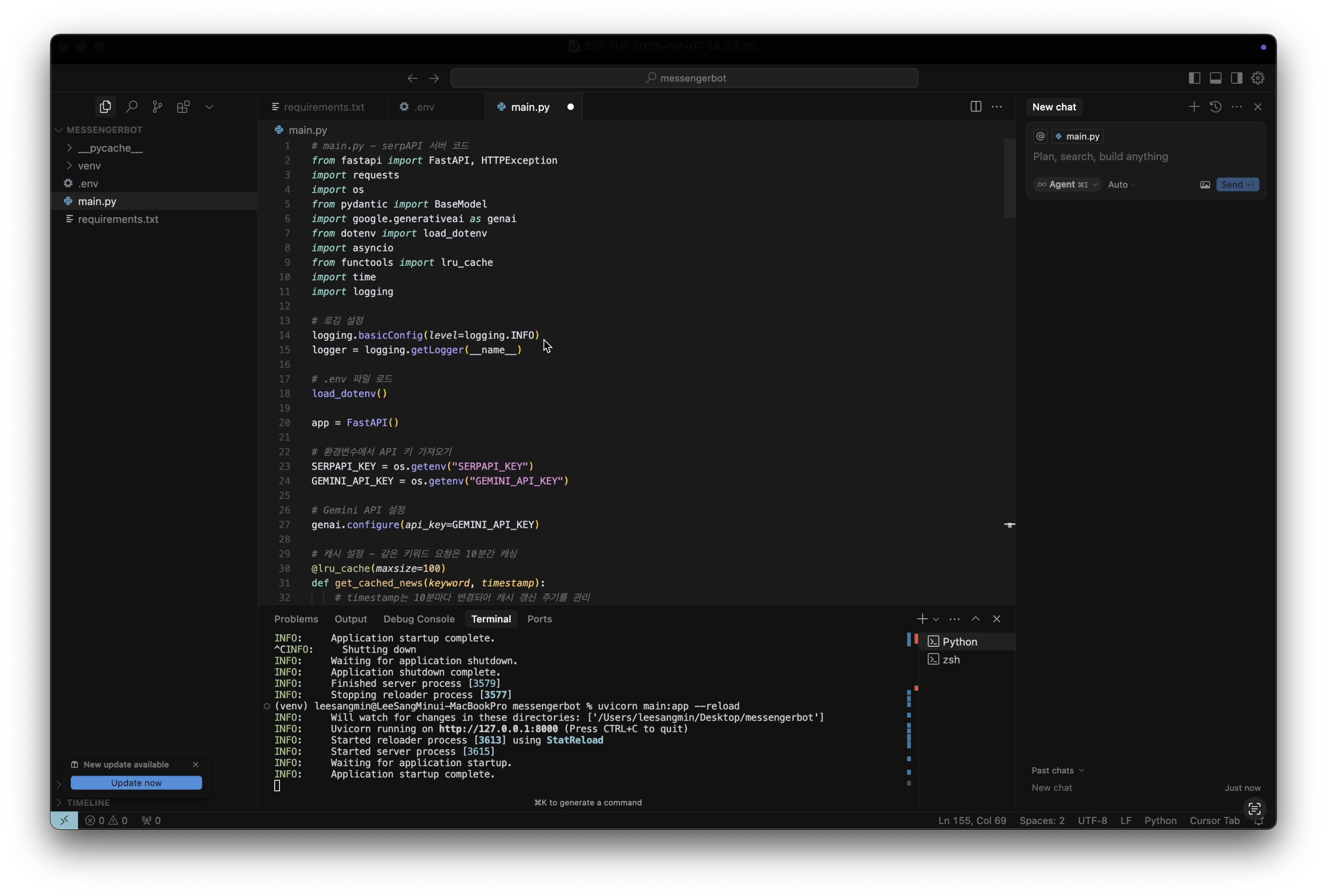Attach an image to chat
1327x896 pixels.
click(1204, 184)
